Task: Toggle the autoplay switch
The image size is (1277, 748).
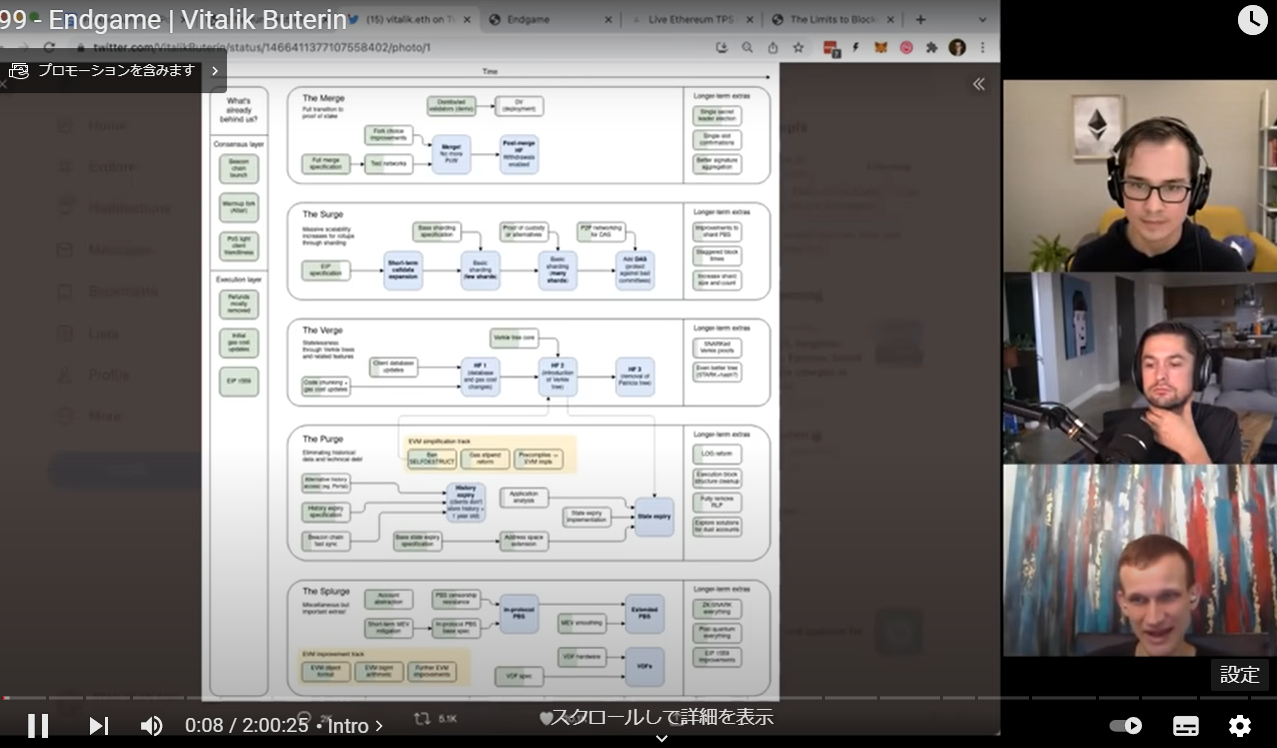Action: (1126, 726)
